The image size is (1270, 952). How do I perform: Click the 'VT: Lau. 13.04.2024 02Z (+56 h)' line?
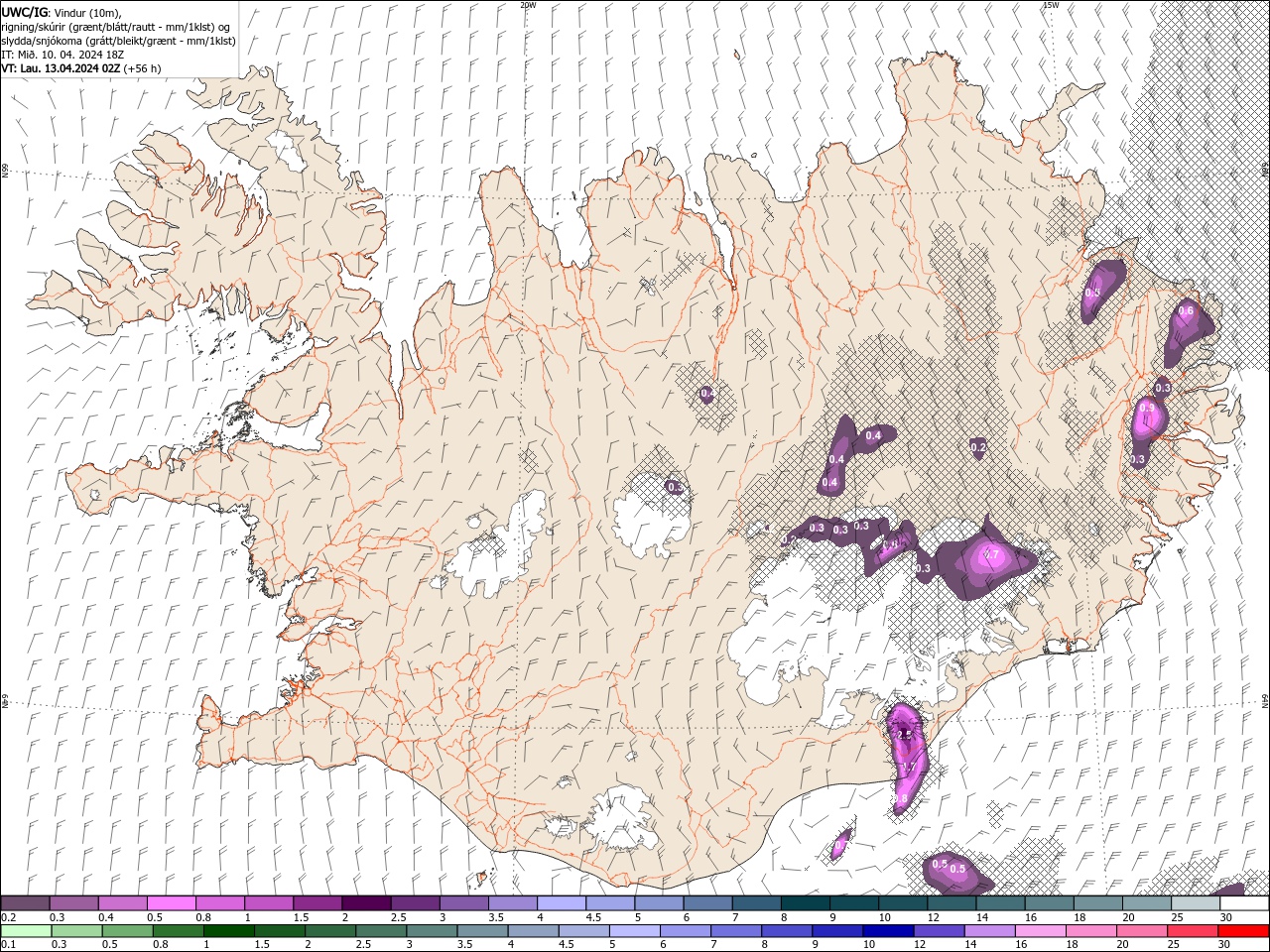[x=81, y=68]
